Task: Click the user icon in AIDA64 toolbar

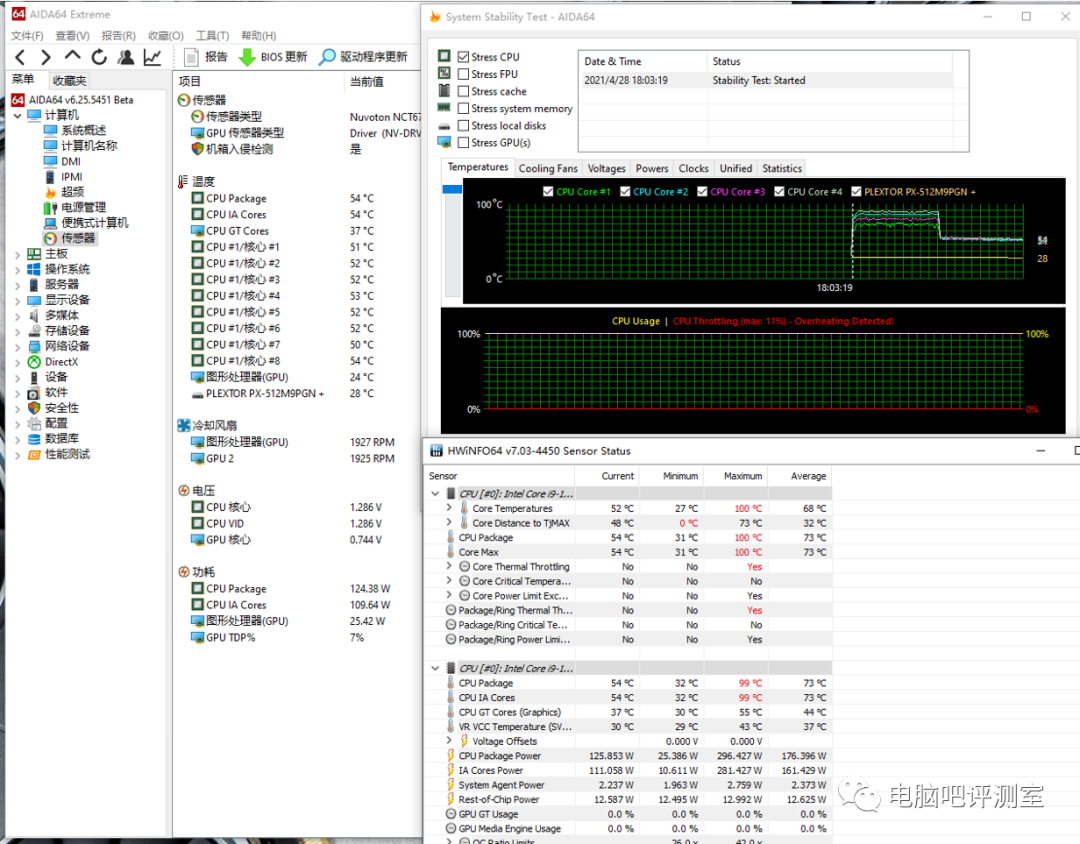Action: (x=126, y=57)
